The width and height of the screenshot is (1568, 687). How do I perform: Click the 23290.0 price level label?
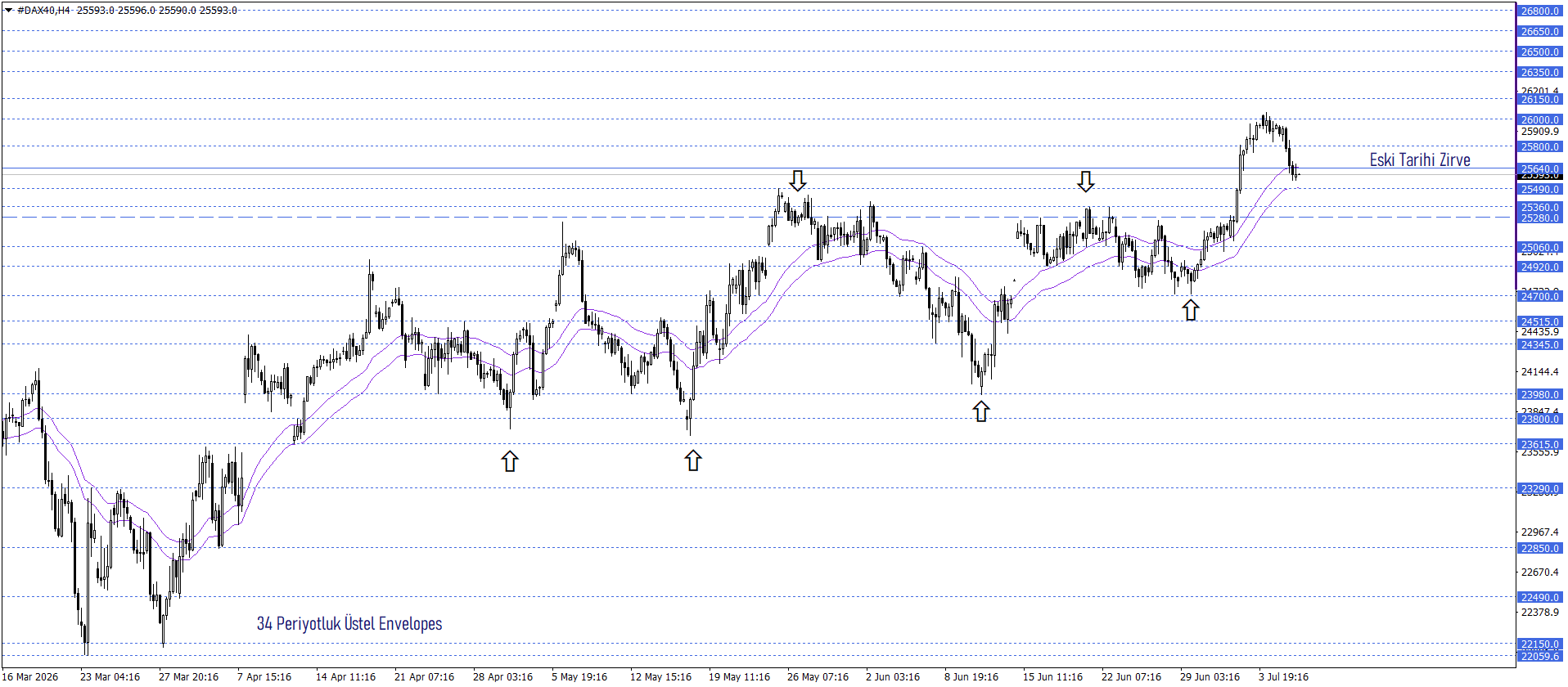coord(1539,488)
